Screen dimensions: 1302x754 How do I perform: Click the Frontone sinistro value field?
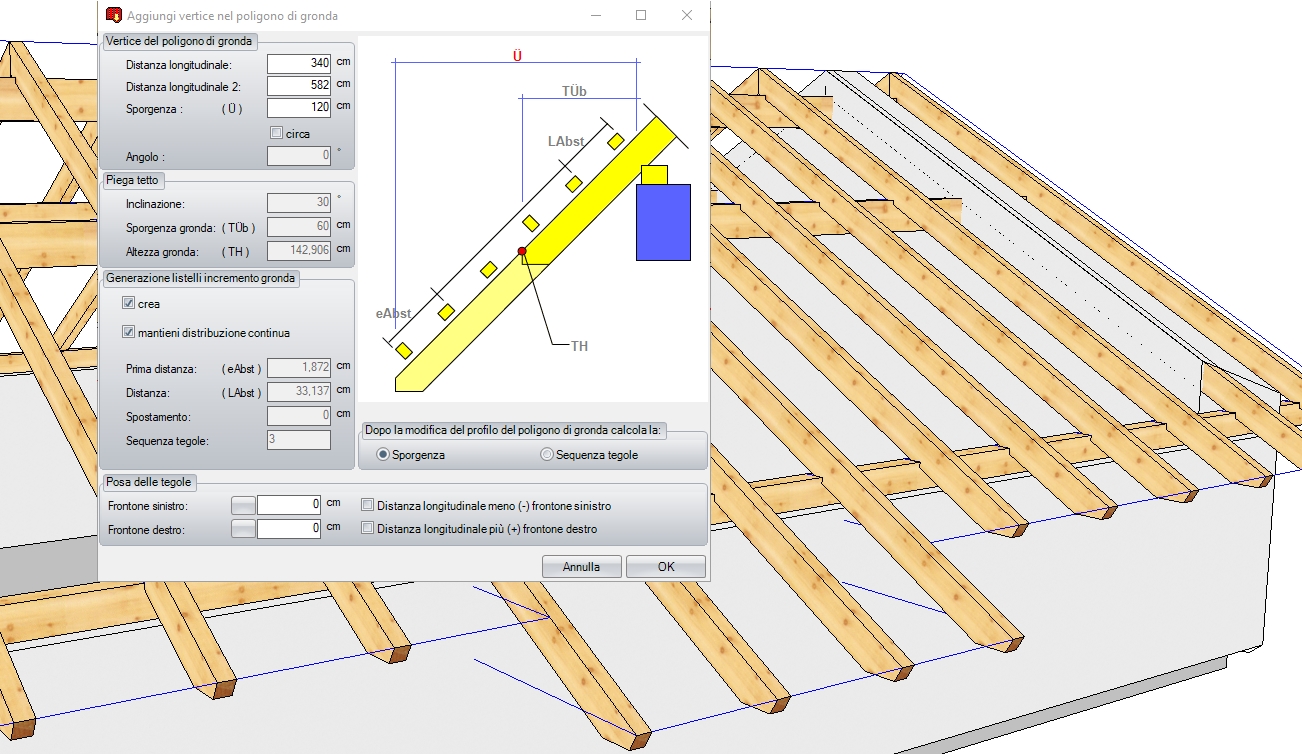tap(289, 505)
